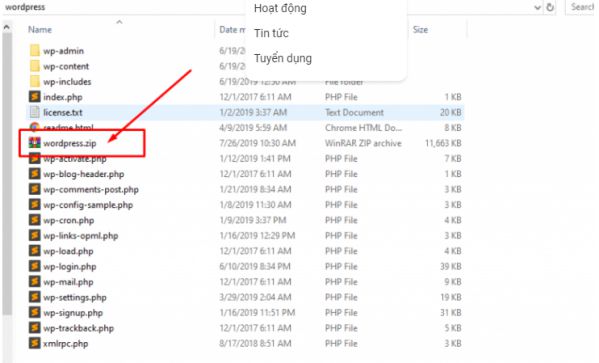Click the 8/17/2018 8:51 AM date

pos(255,344)
